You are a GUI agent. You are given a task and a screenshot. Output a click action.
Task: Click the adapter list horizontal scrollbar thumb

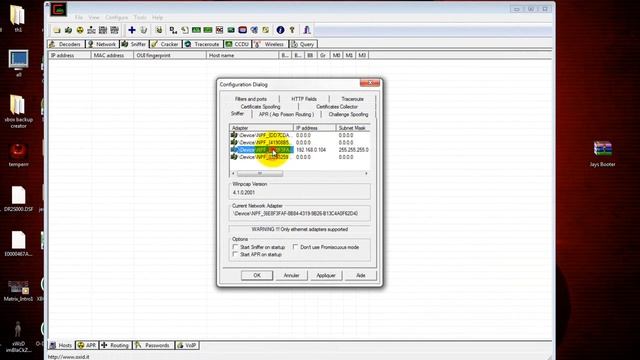[260, 173]
